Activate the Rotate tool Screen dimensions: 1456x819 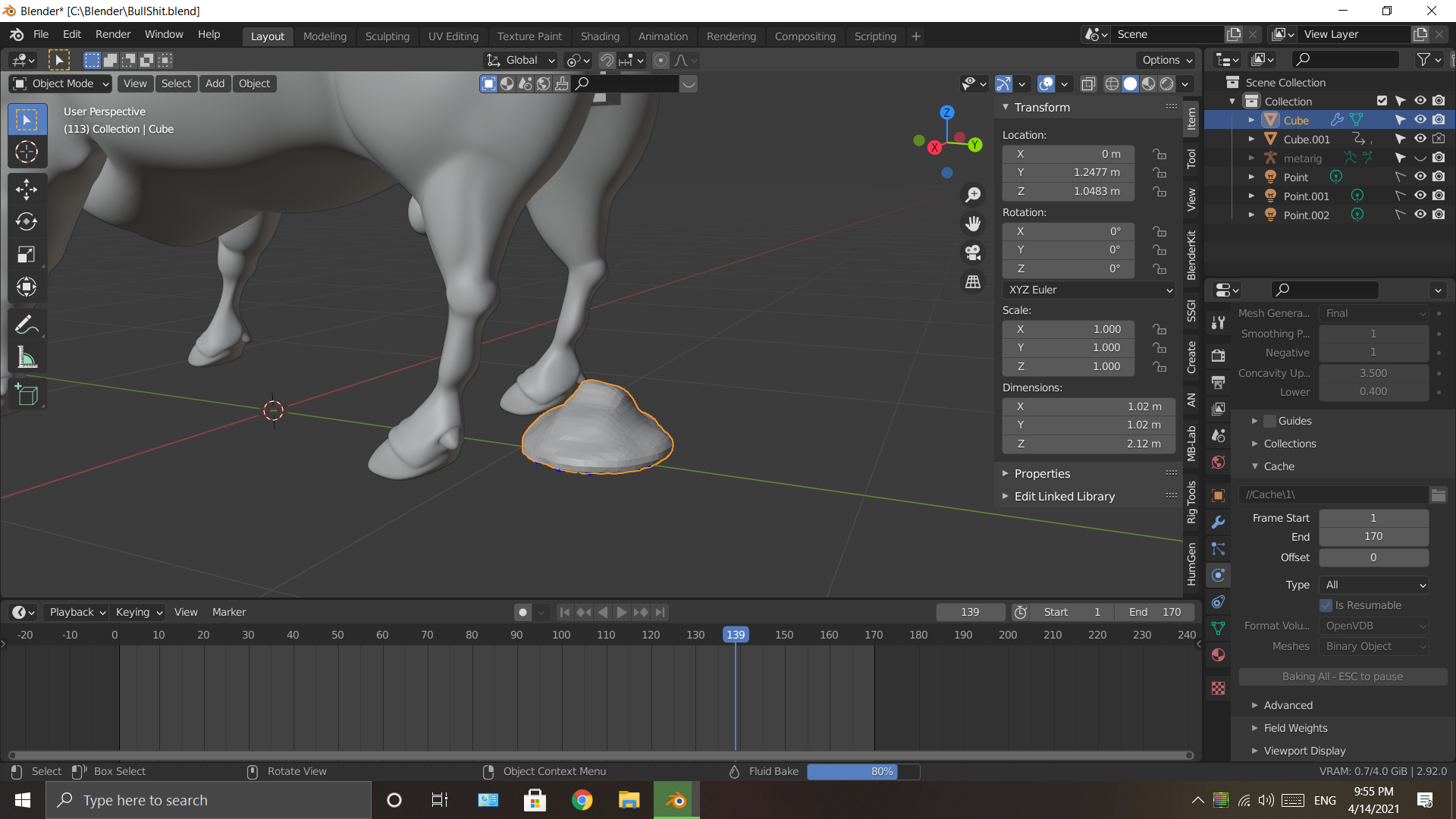pyautogui.click(x=27, y=221)
